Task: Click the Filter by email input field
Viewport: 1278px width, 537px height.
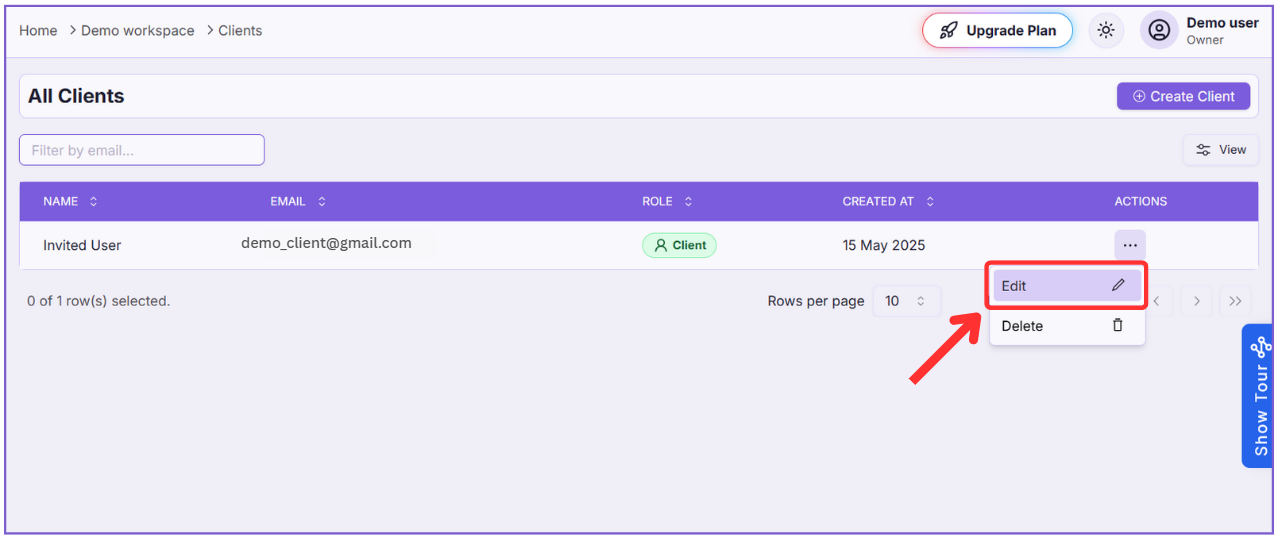Action: (x=142, y=150)
